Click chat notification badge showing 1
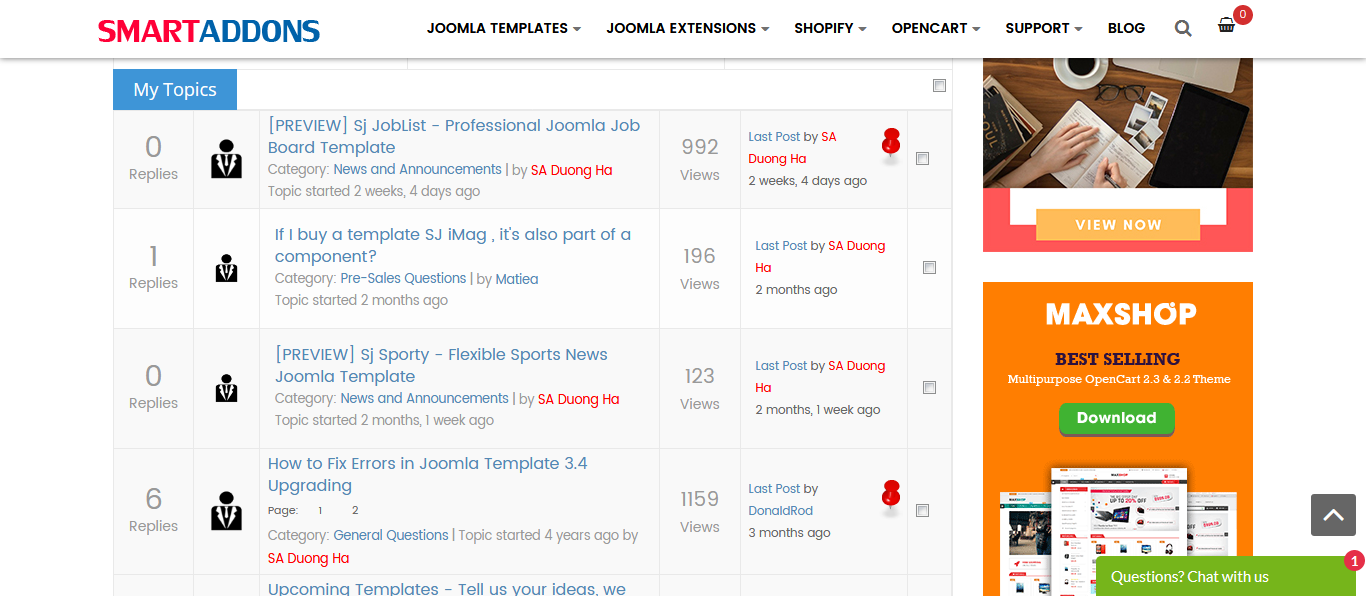Screen dimensions: 1366x596 (1354, 561)
